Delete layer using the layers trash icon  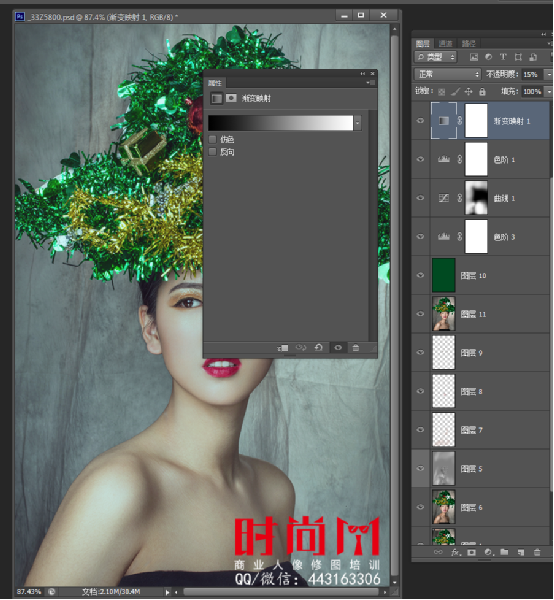537,552
